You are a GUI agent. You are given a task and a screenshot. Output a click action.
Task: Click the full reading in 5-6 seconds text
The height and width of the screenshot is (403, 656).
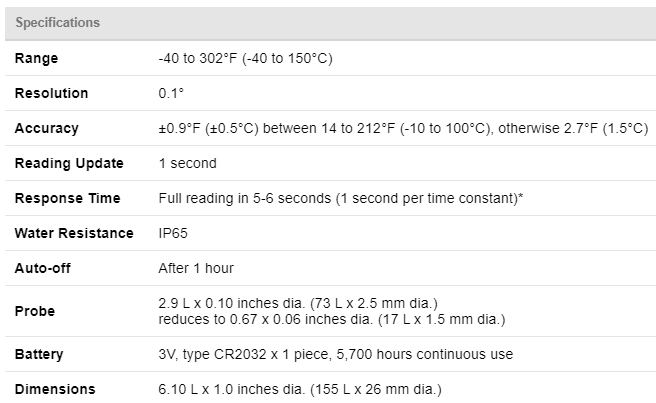click(x=341, y=198)
